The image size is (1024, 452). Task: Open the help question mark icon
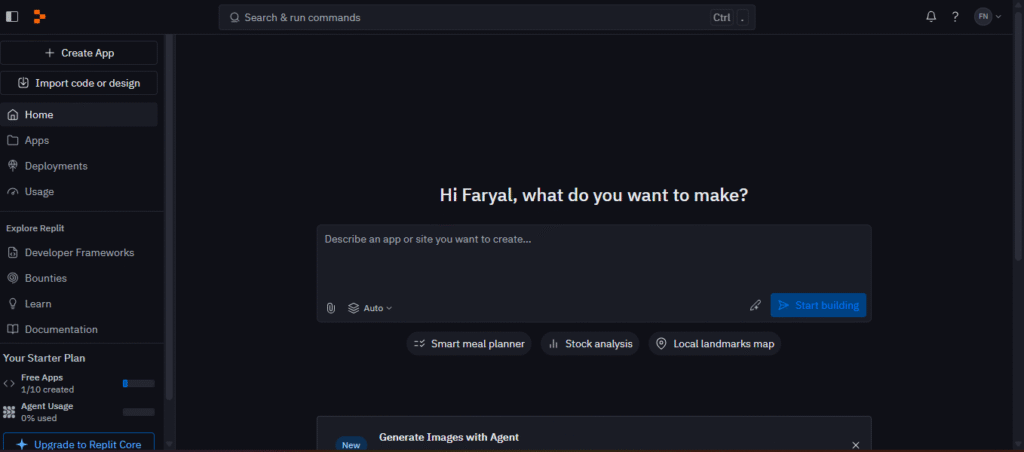click(x=955, y=17)
